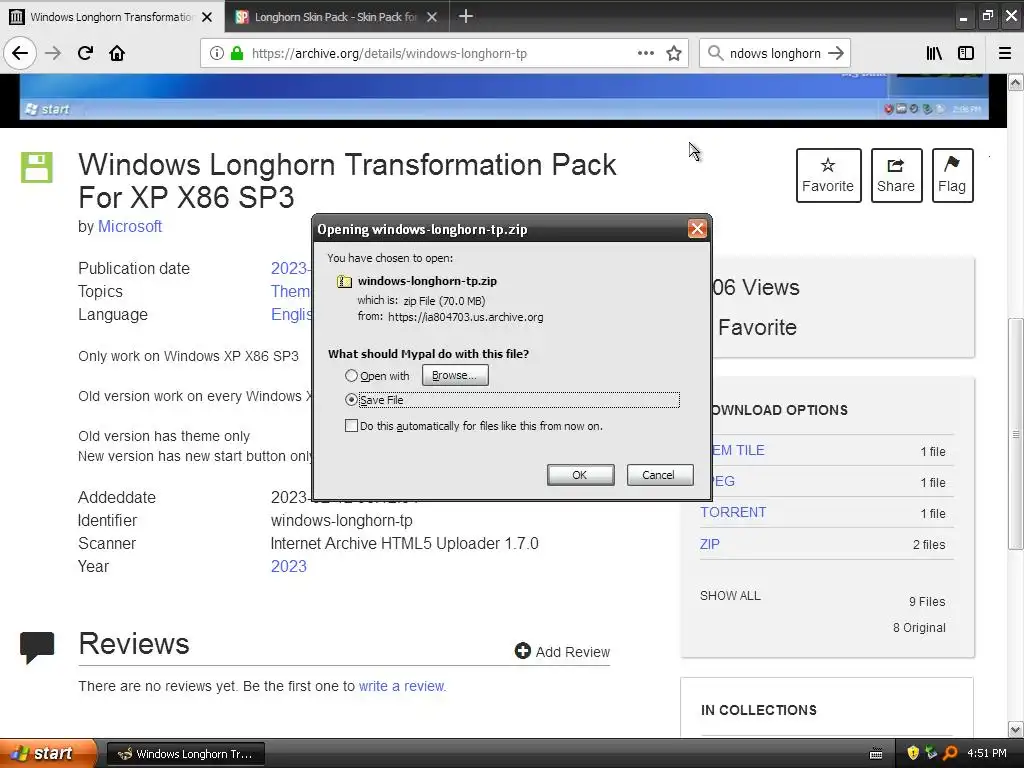1024x768 pixels.
Task: Click the browser forward arrow
Action: pos(53,53)
